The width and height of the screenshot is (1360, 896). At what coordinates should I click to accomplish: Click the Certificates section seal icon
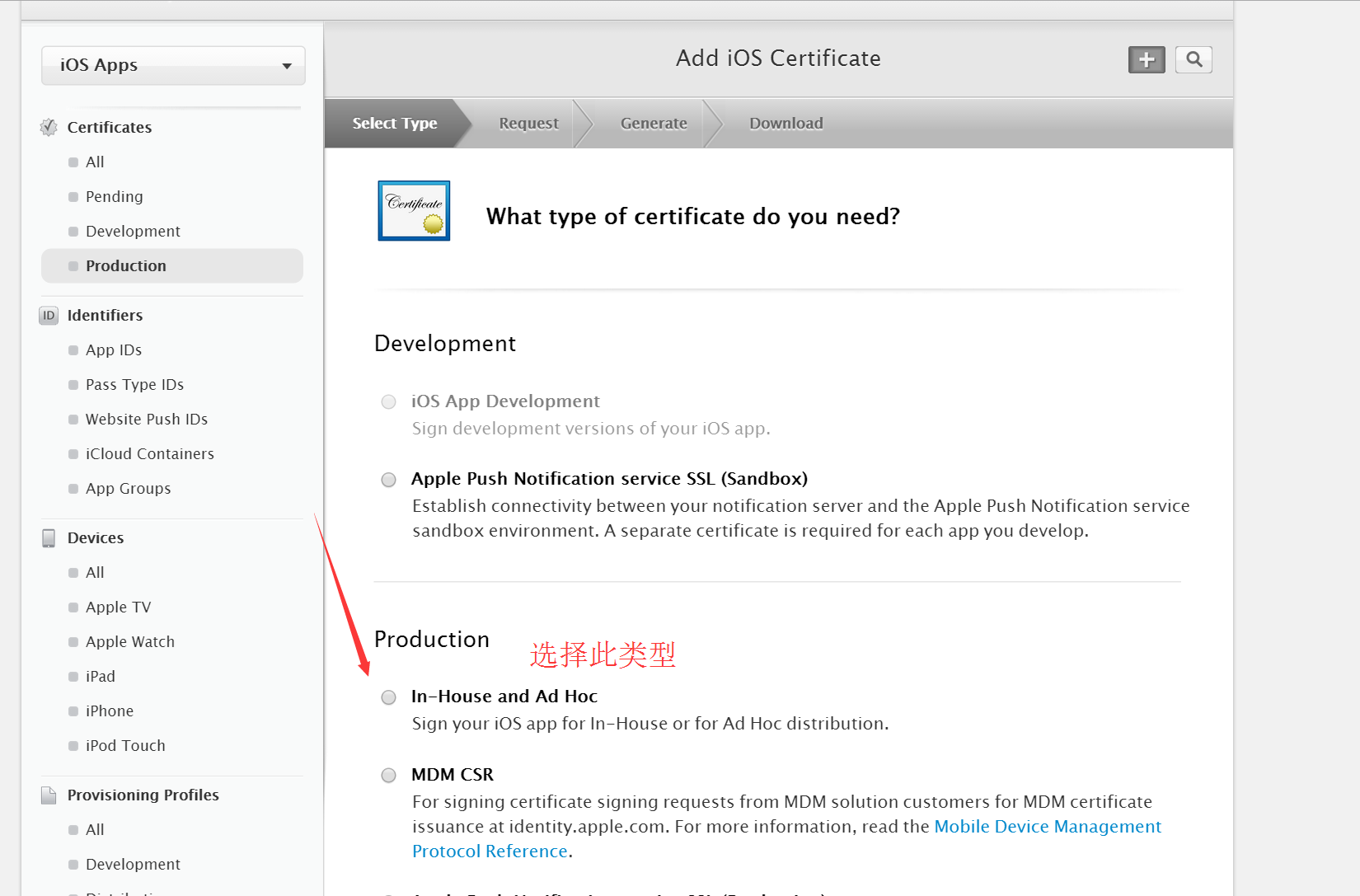pos(49,127)
